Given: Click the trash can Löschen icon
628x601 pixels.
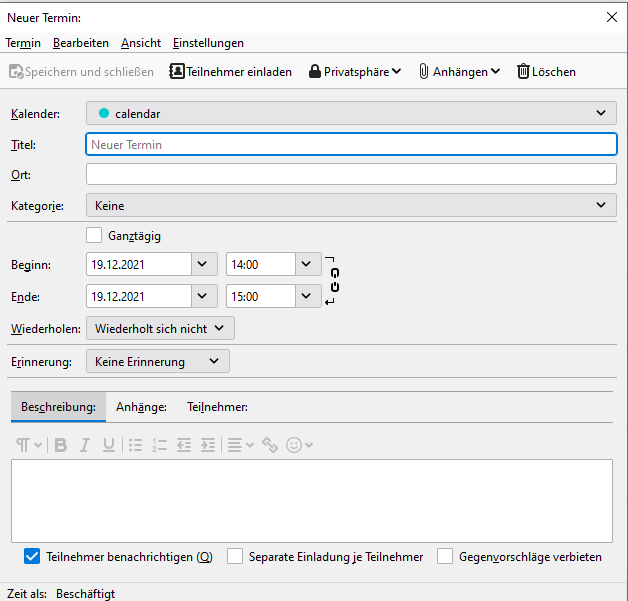Looking at the screenshot, I should coord(523,71).
